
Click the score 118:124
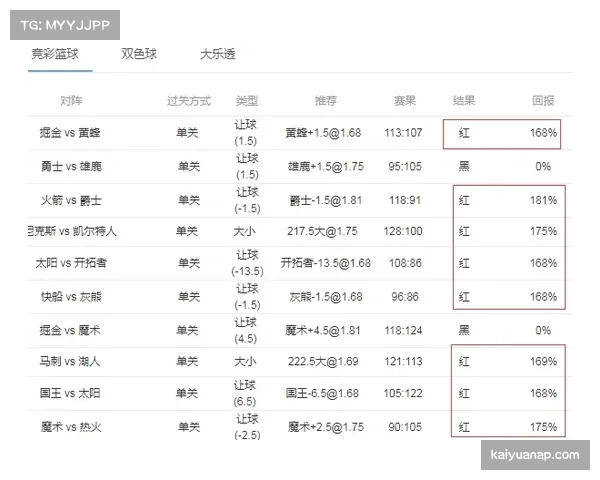[403, 330]
